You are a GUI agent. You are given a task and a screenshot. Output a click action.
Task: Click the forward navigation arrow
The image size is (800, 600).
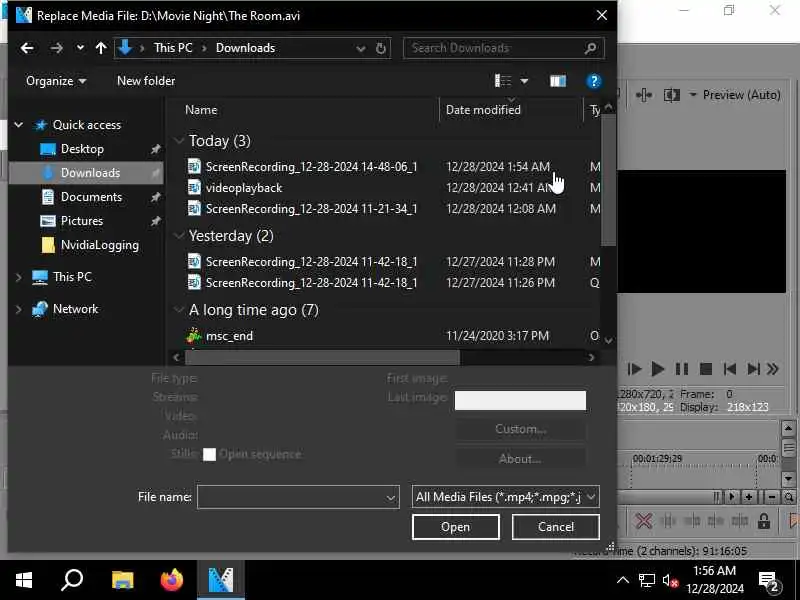pos(56,48)
